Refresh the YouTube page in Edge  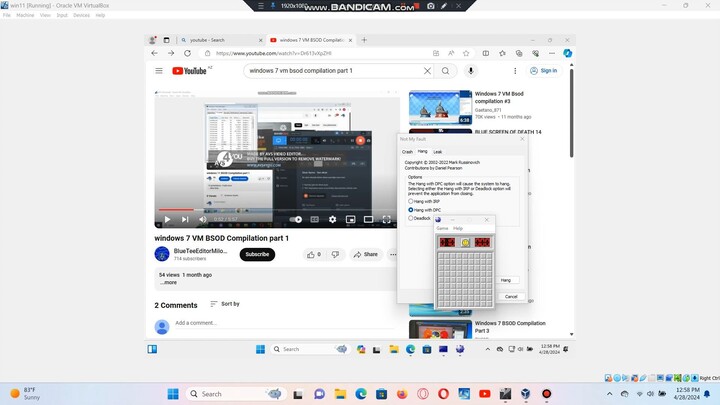point(187,53)
